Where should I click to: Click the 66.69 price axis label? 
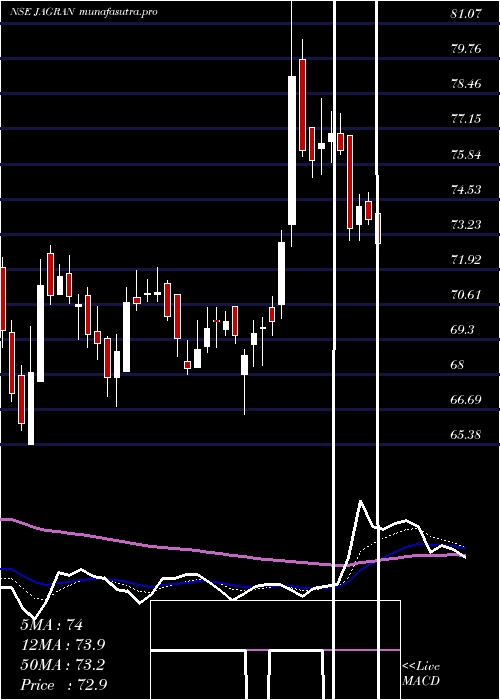coord(466,399)
